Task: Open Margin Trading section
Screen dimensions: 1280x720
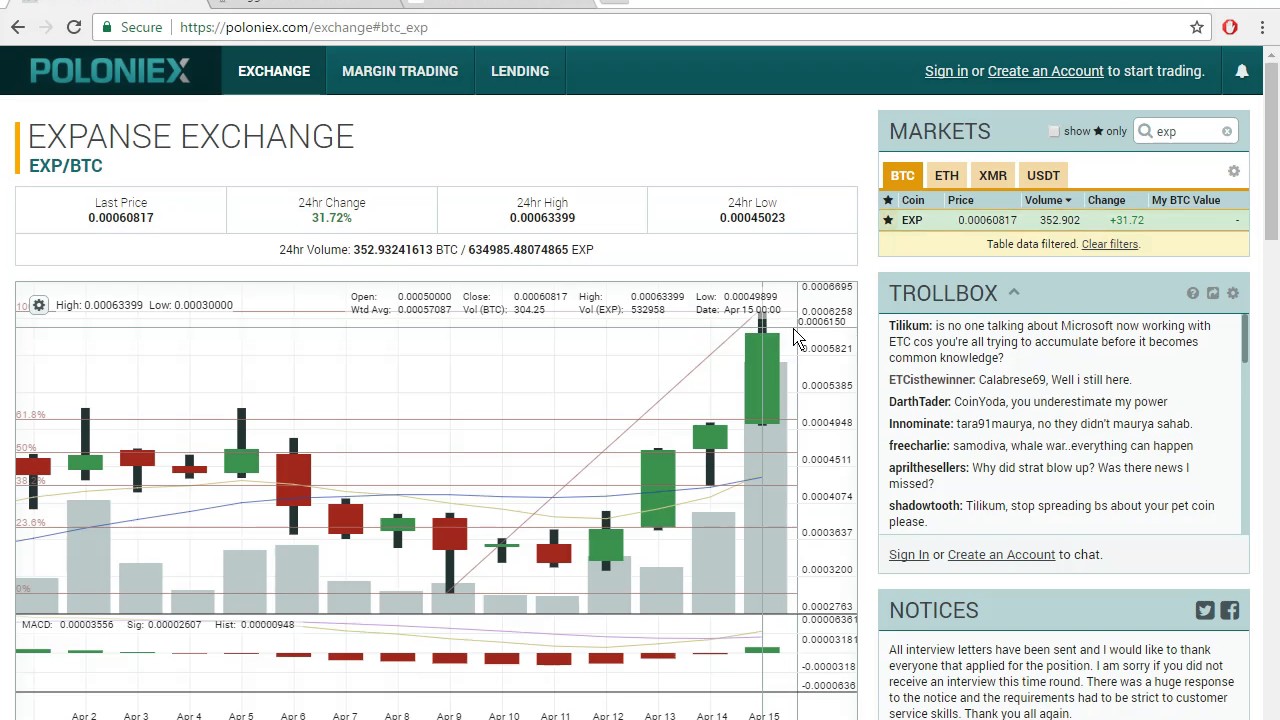Action: (400, 71)
